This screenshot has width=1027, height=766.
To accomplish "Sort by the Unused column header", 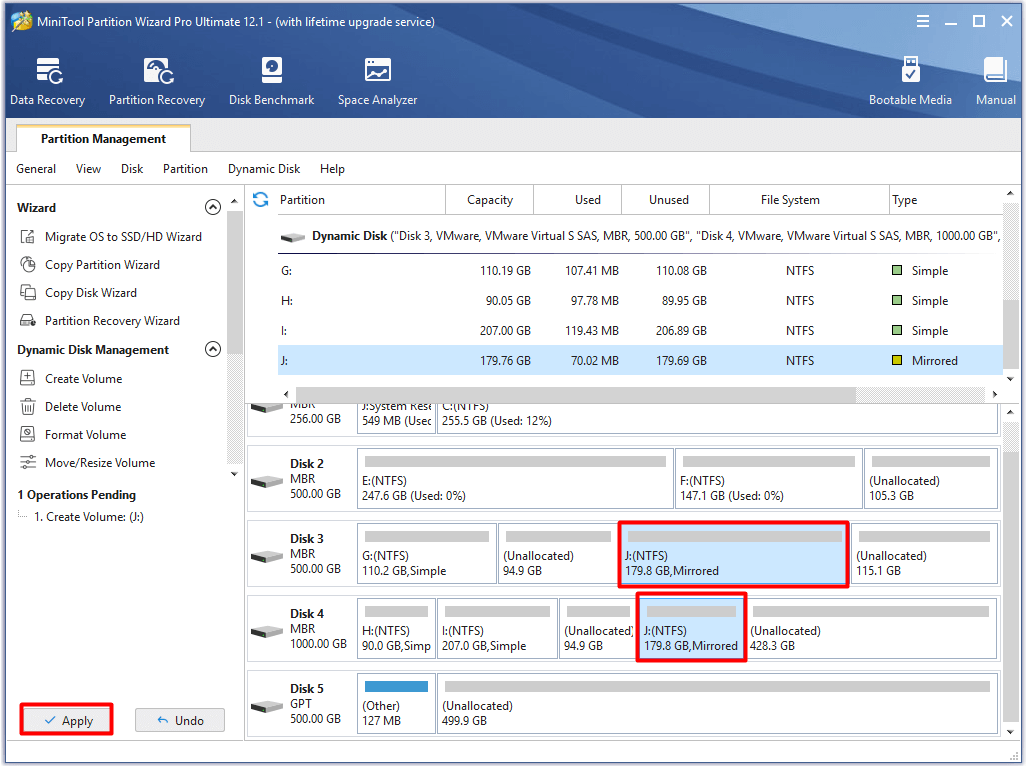I will tap(665, 200).
